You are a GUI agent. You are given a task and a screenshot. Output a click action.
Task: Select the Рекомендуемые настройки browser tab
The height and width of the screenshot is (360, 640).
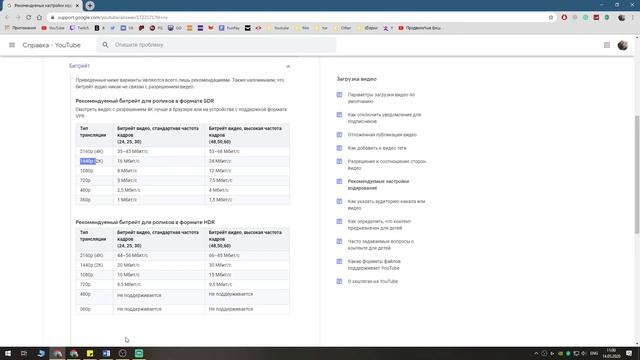point(41,6)
